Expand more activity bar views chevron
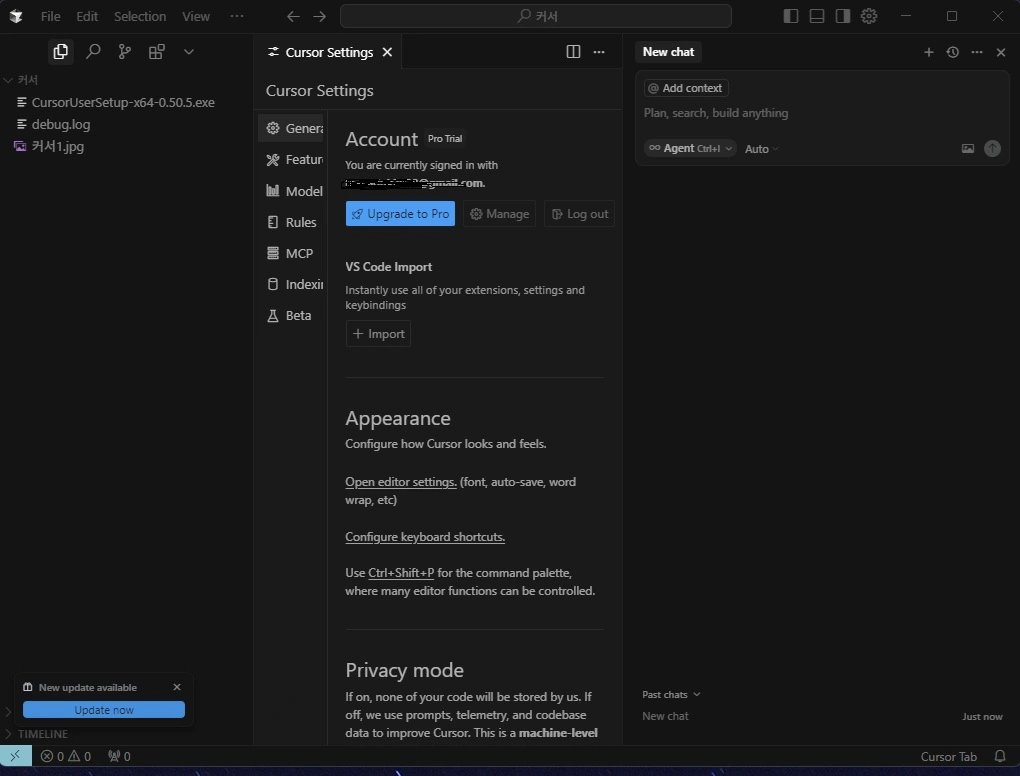The width and height of the screenshot is (1020, 776). [189, 51]
